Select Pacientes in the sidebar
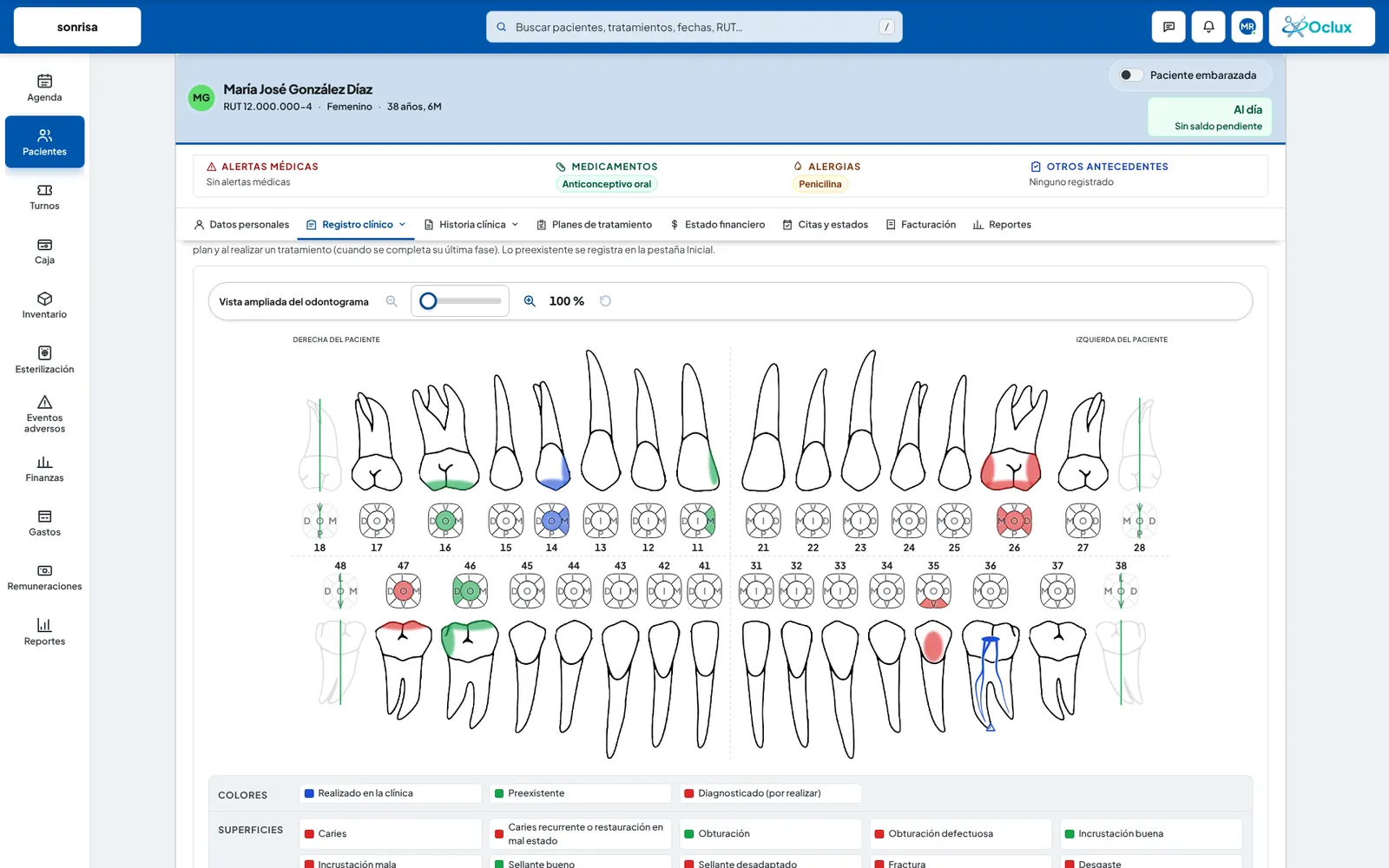Screen dimensions: 1389x868 pyautogui.click(x=44, y=142)
